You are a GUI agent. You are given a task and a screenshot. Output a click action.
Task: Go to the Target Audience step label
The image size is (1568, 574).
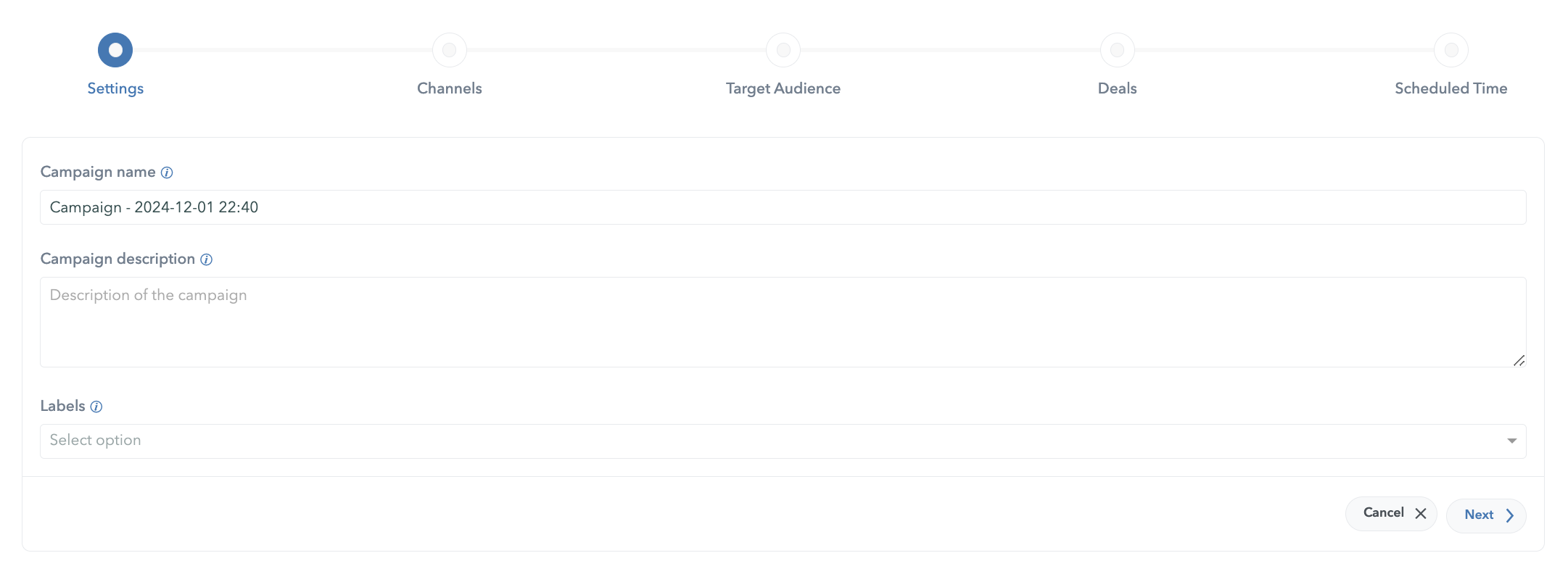783,88
